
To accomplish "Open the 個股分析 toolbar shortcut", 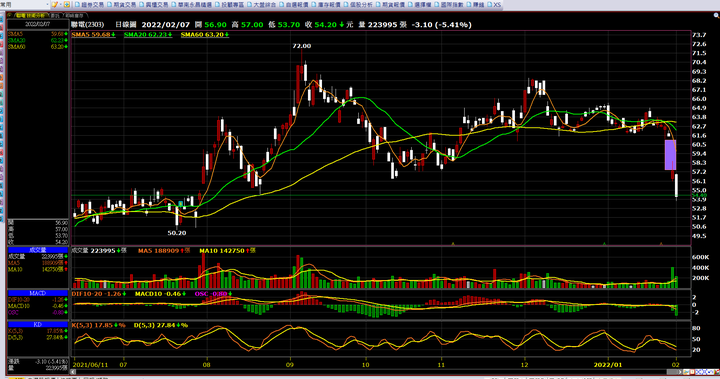I will pos(358,5).
